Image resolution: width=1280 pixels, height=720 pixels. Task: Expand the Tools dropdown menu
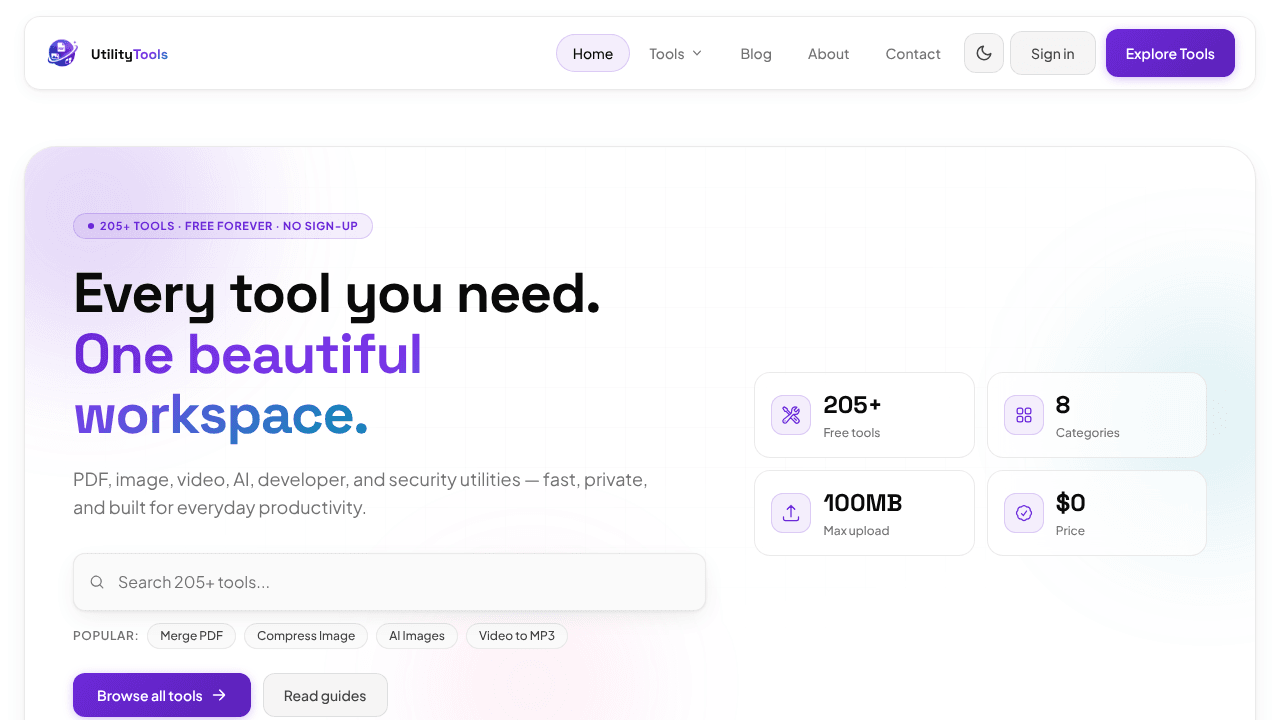(x=676, y=53)
